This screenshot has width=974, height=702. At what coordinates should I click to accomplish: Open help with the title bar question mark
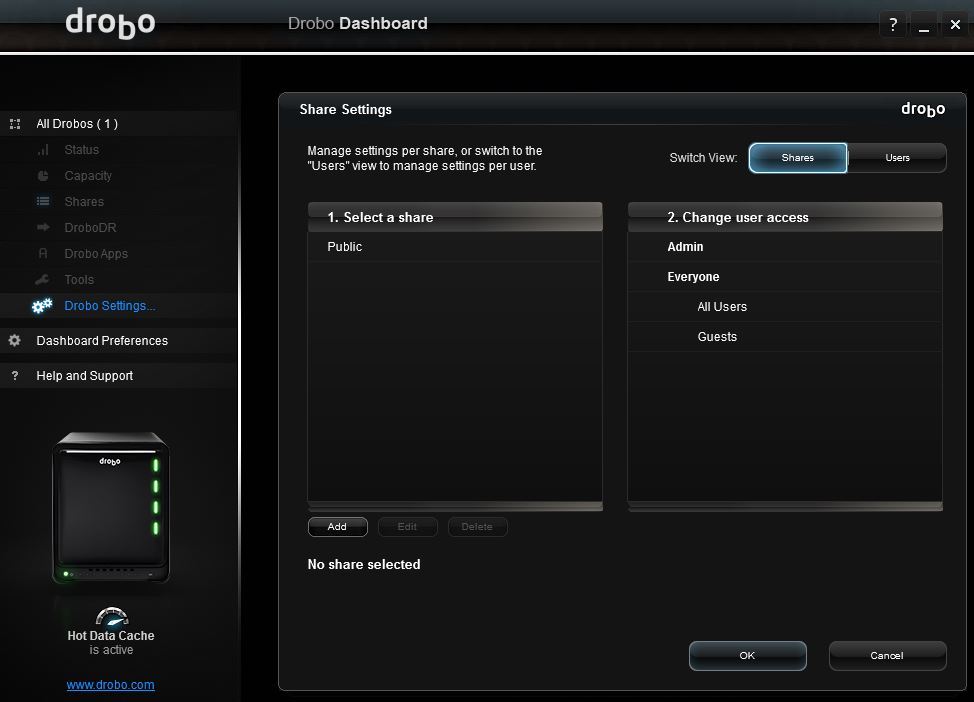[x=893, y=24]
